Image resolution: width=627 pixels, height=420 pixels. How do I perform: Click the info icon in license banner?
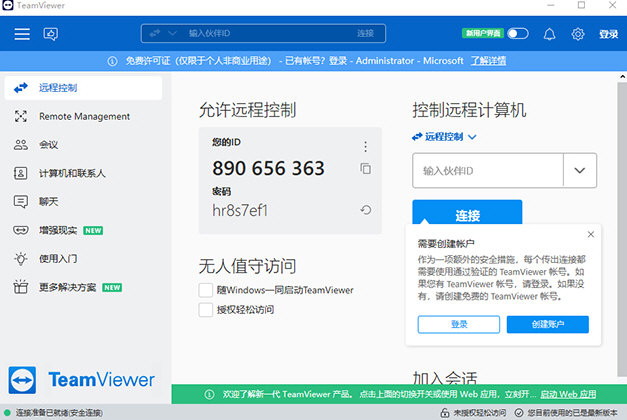pyautogui.click(x=112, y=61)
